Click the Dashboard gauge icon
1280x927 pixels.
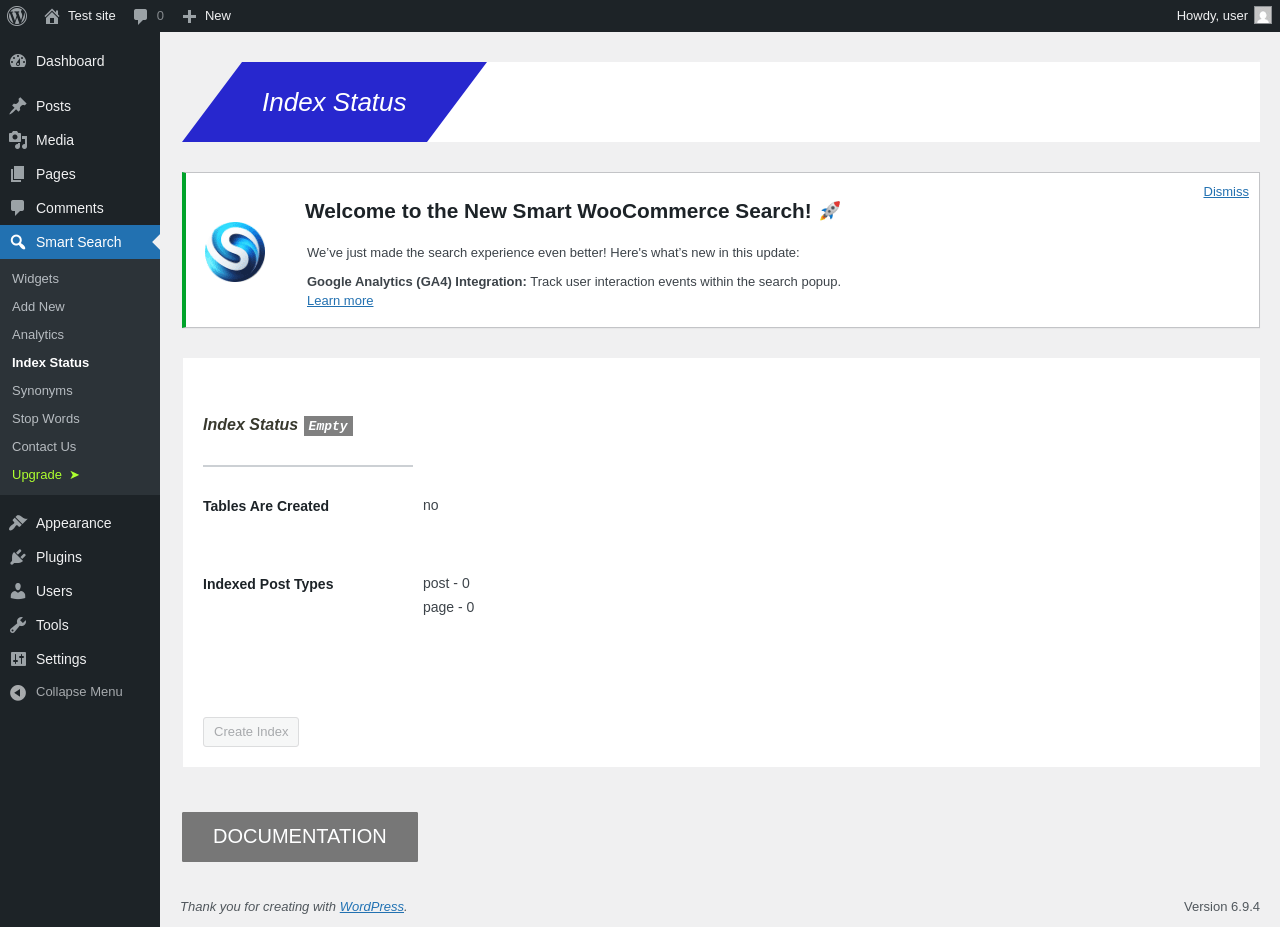18,61
